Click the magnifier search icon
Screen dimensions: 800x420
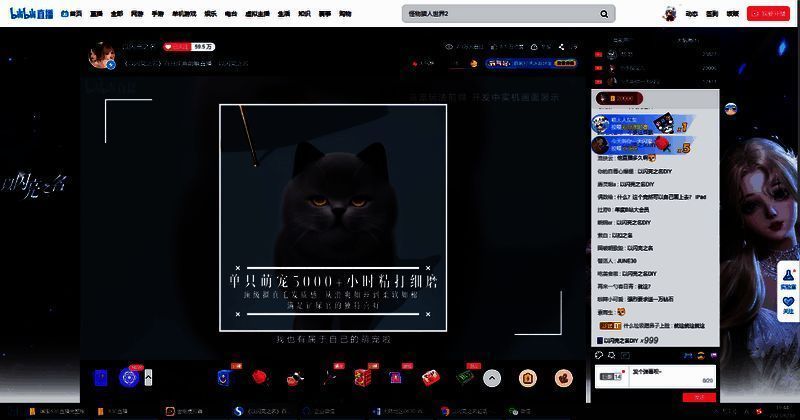click(x=604, y=14)
